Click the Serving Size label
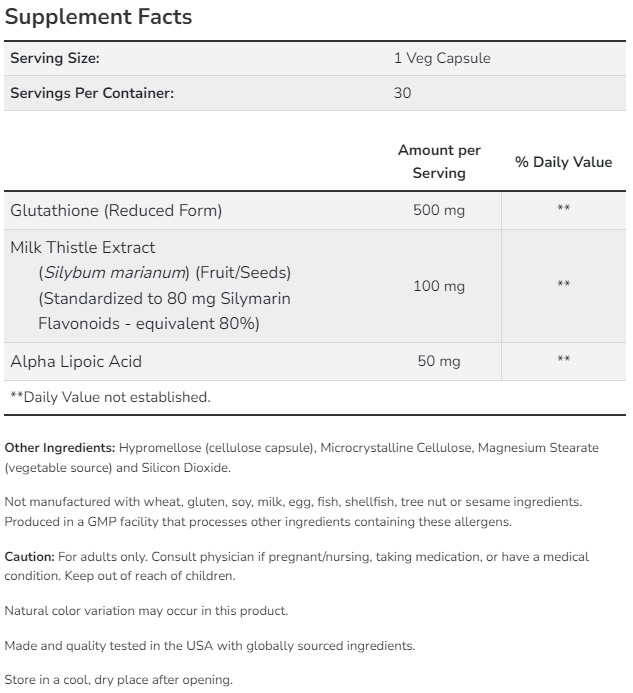 tap(55, 59)
